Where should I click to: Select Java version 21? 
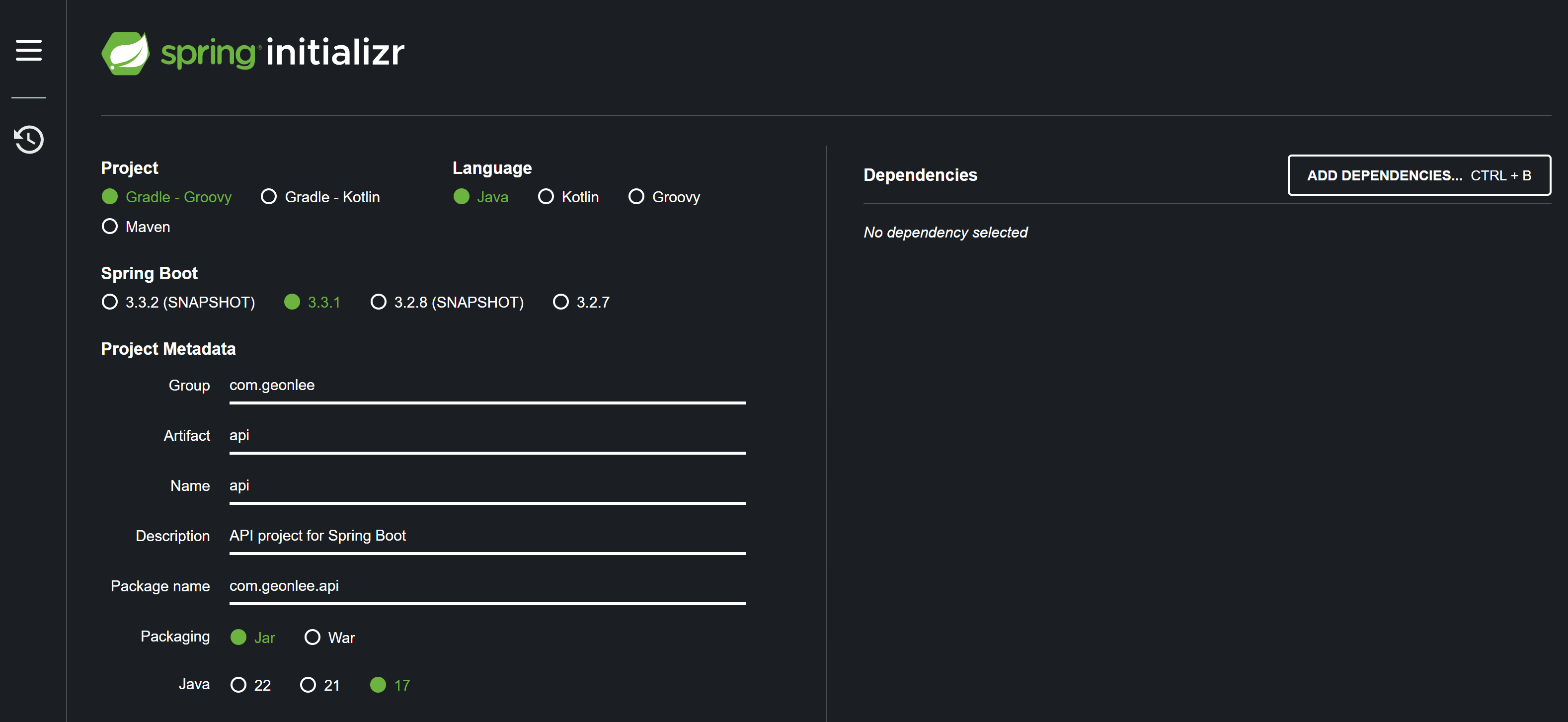(308, 685)
